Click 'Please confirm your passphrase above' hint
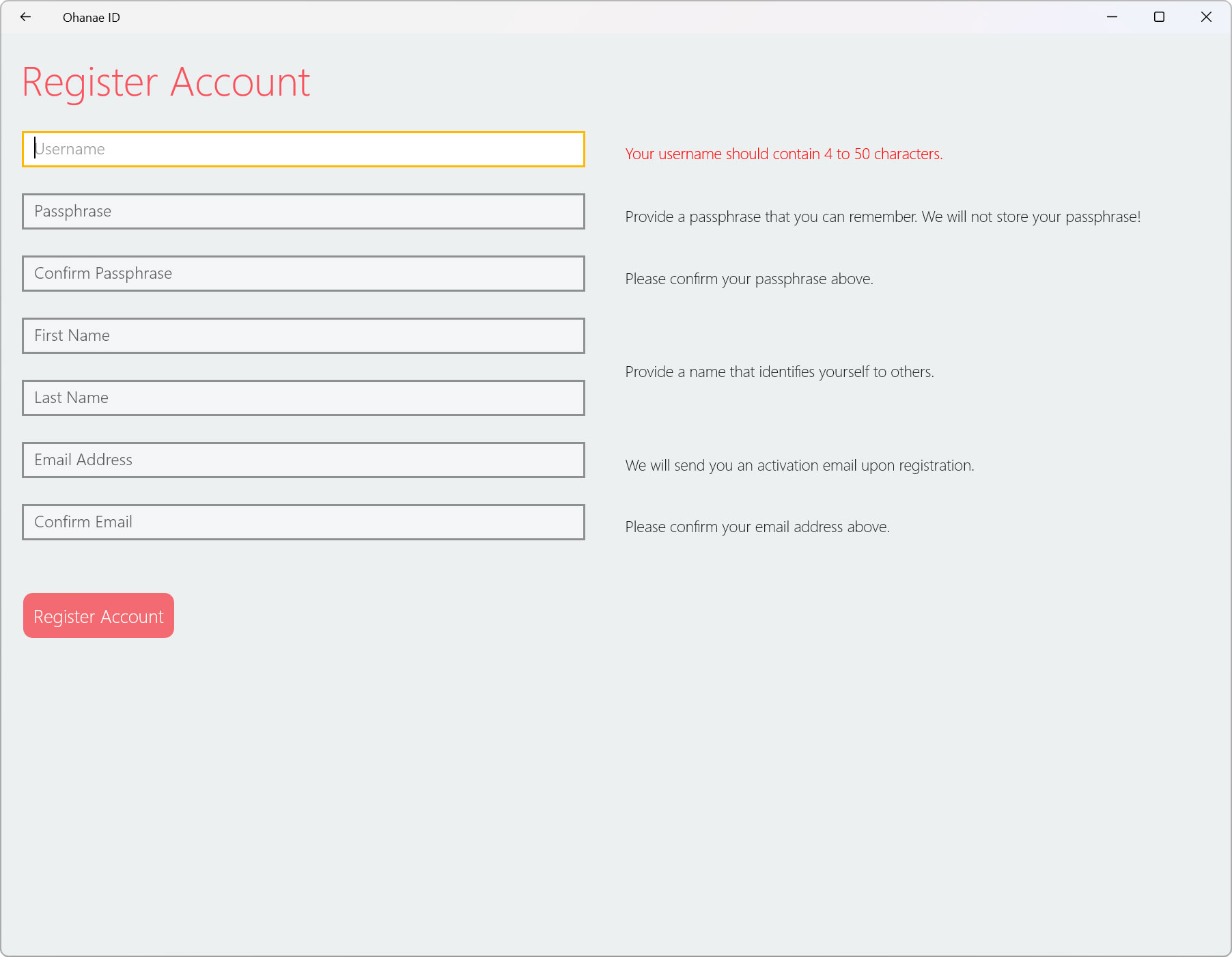Viewport: 1232px width, 957px height. (749, 279)
